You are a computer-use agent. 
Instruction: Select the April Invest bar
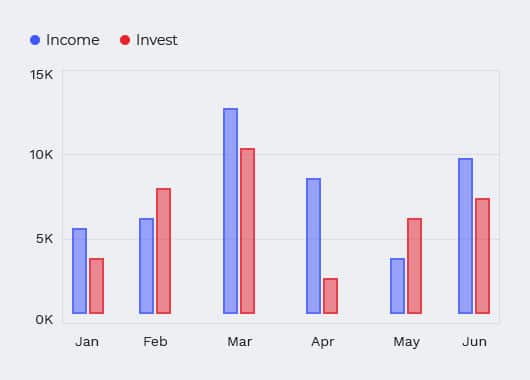pos(331,296)
